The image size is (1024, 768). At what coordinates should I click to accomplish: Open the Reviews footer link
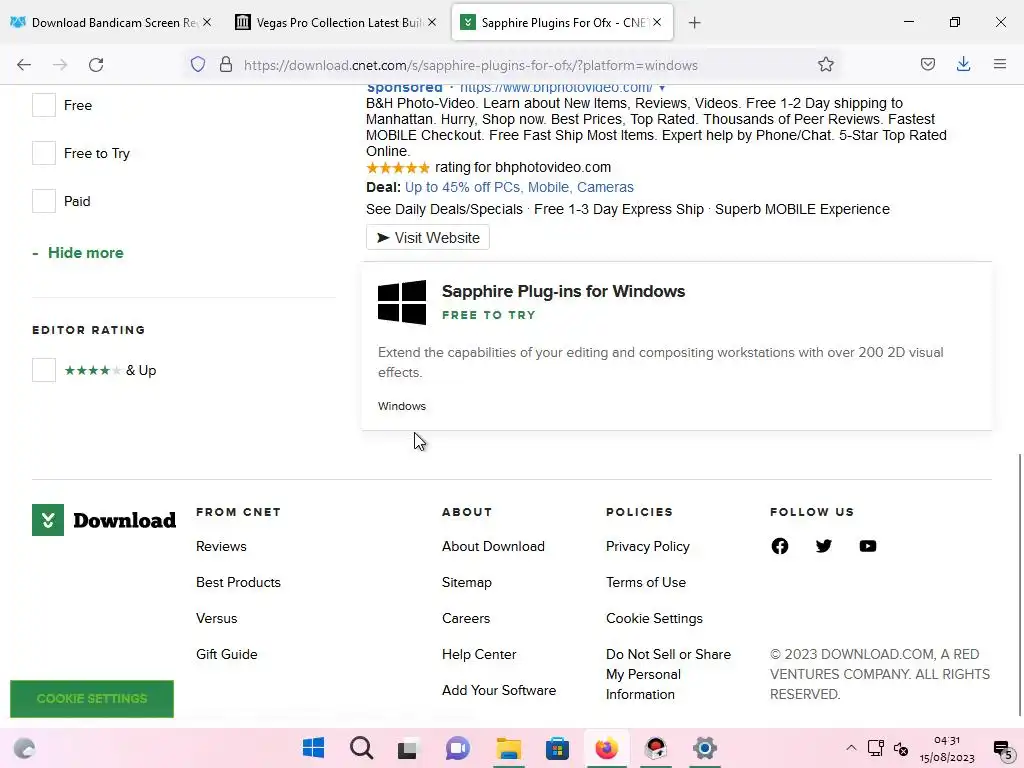221,547
